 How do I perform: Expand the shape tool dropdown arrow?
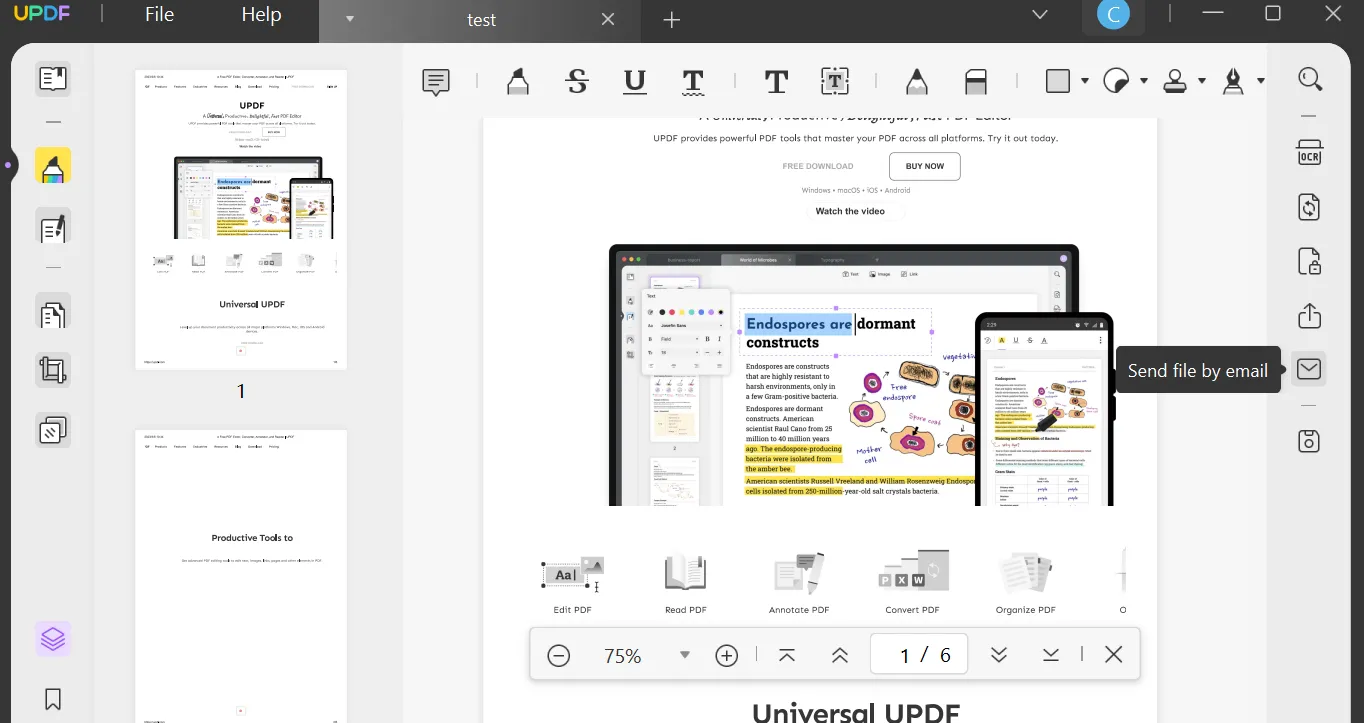[x=1085, y=81]
